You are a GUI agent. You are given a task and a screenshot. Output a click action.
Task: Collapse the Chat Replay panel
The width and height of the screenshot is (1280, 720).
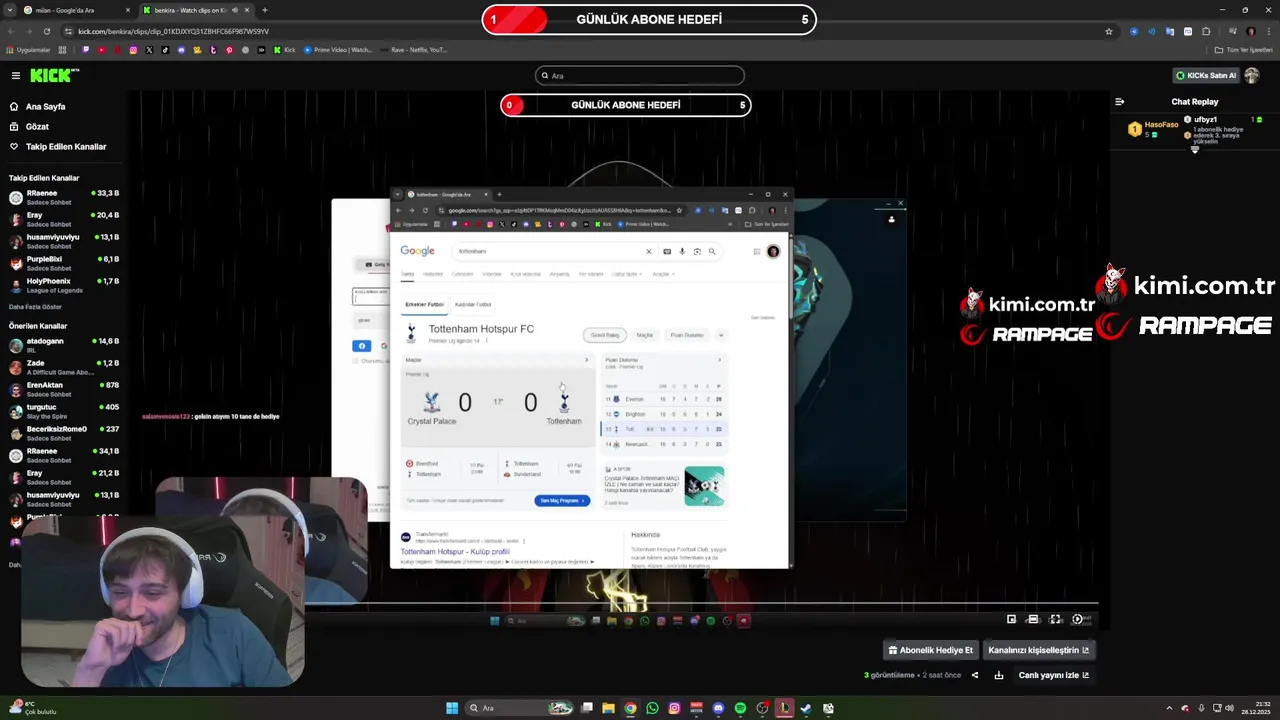[x=1119, y=101]
